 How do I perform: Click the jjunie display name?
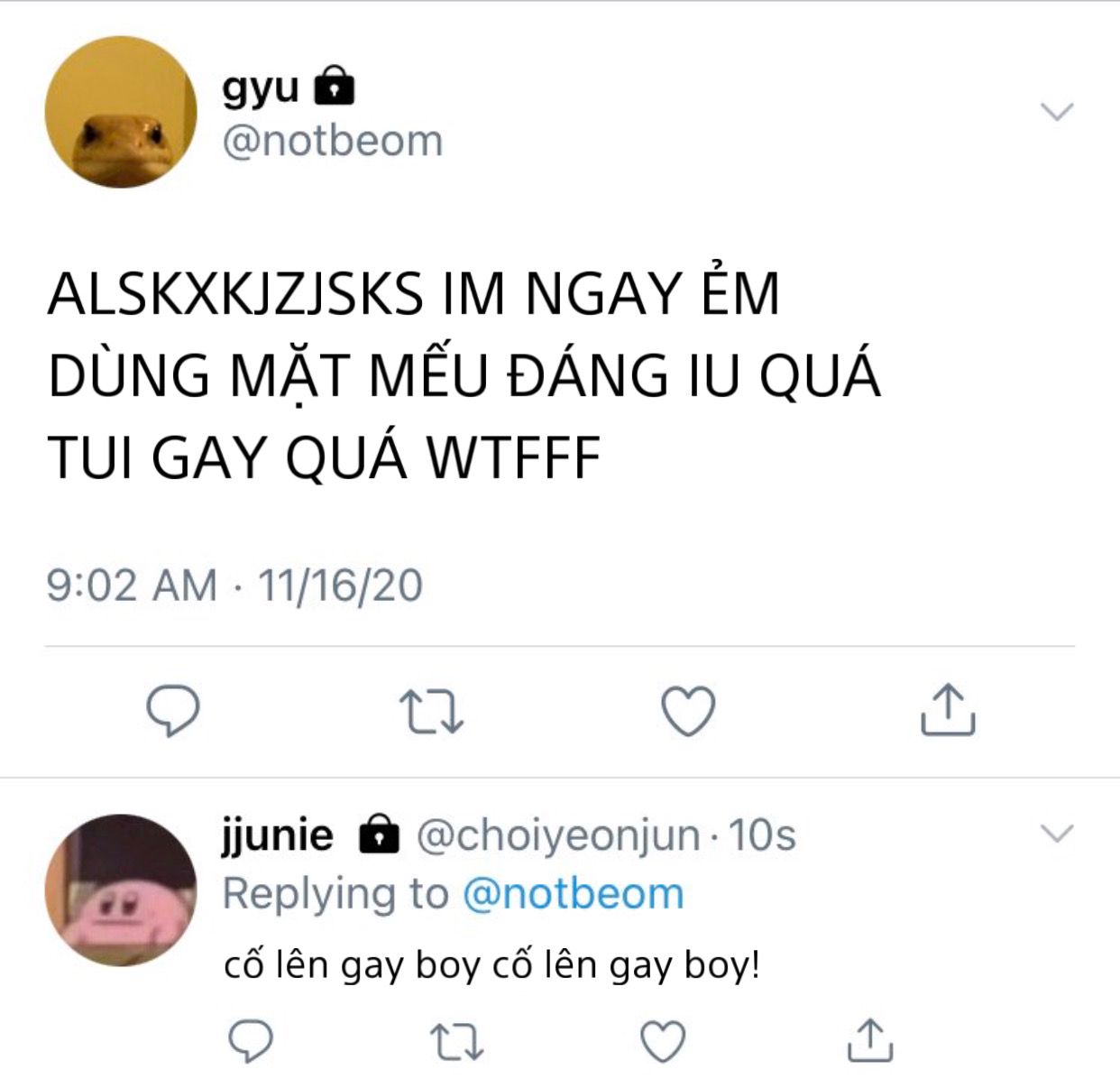tap(278, 834)
